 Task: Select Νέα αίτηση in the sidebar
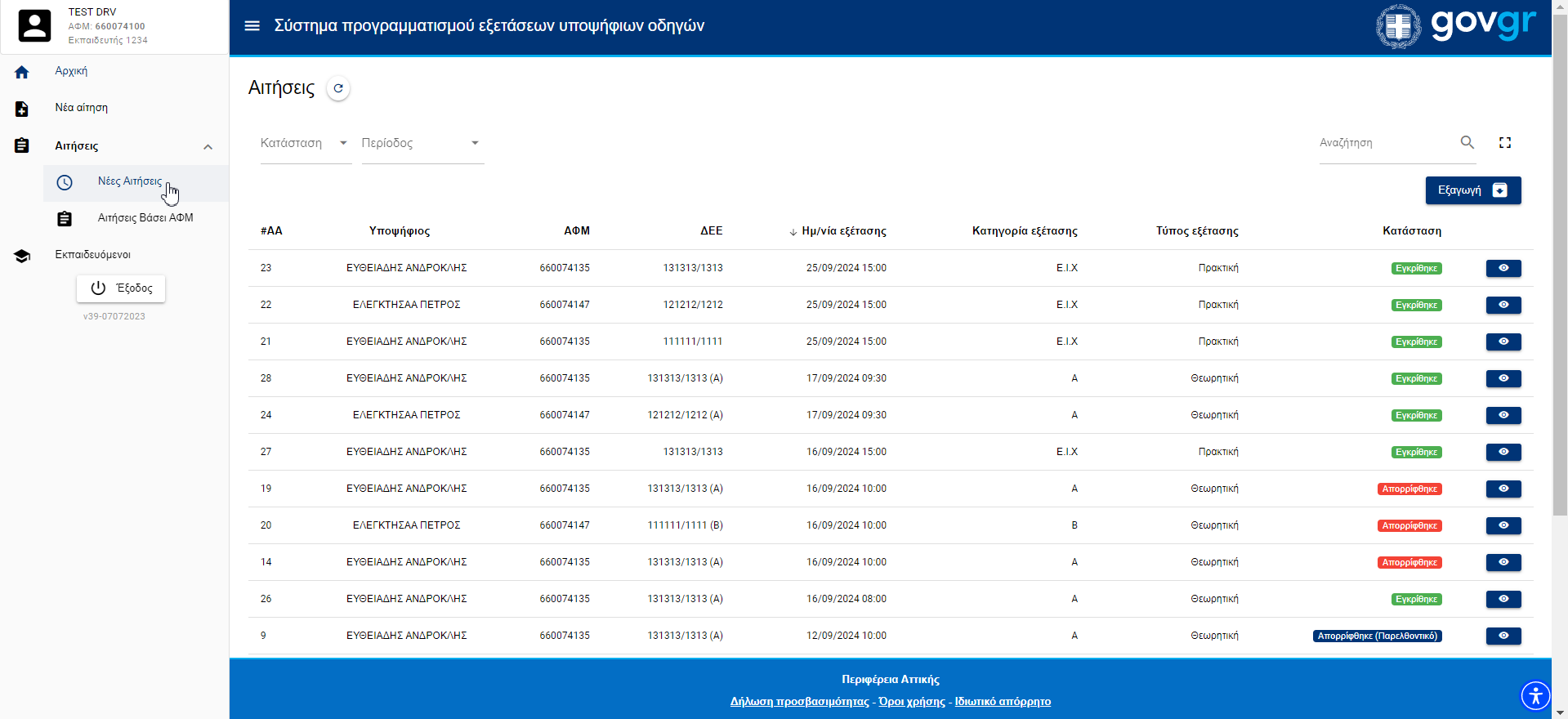point(81,108)
